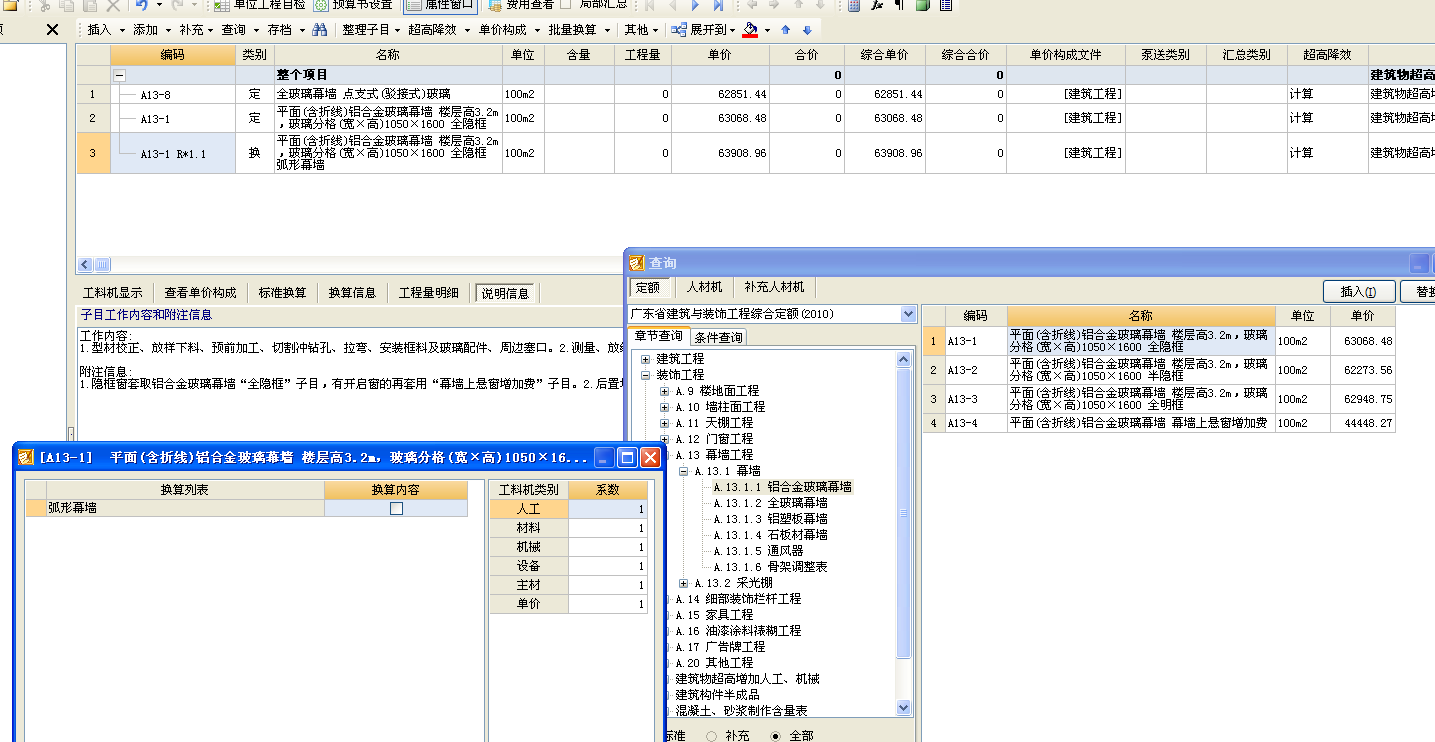This screenshot has height=742, width=1435.
Task: Collapse the A.13.1 幕墙 node
Action: pos(684,471)
